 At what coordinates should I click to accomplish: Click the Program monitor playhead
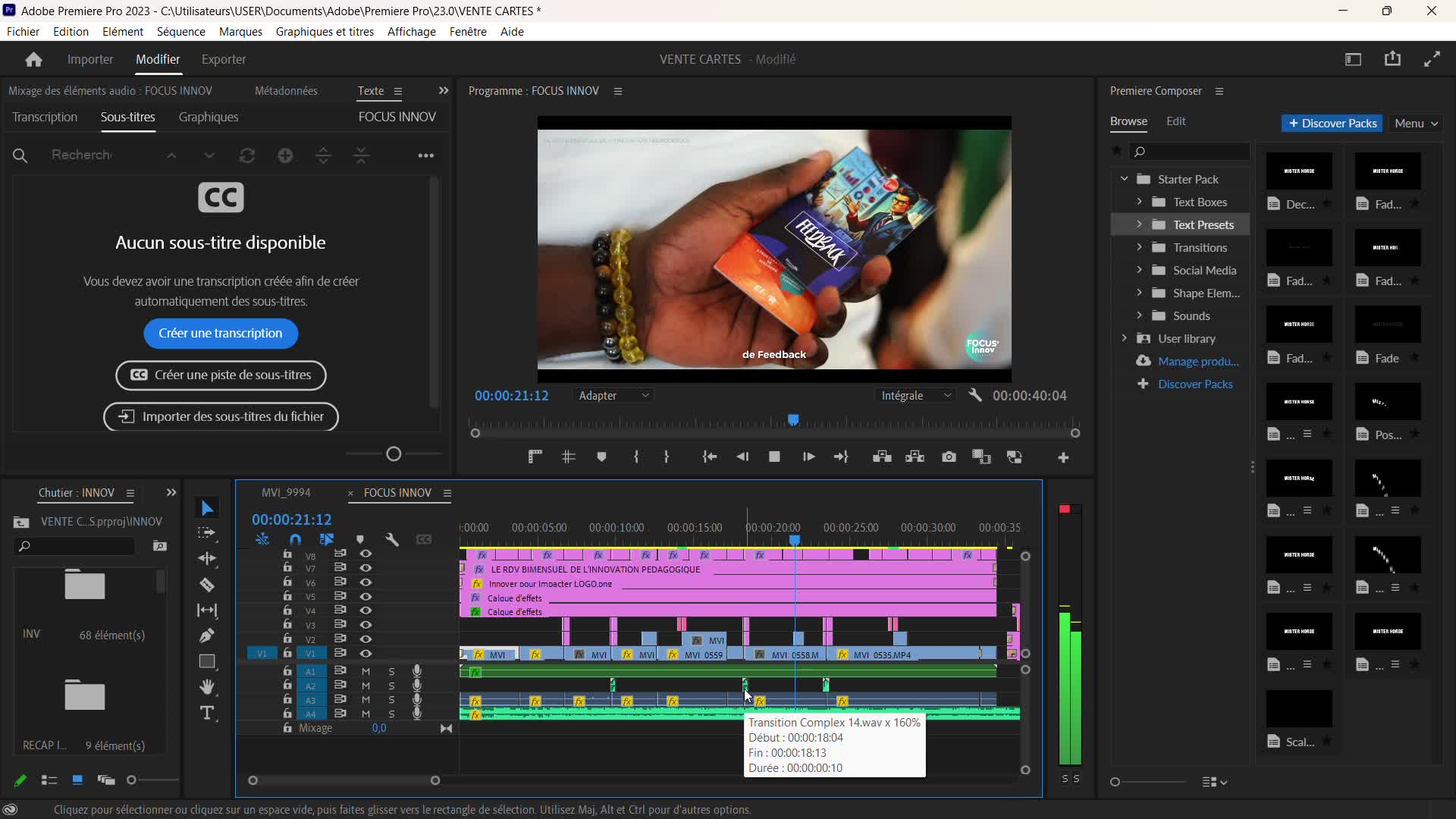click(793, 419)
